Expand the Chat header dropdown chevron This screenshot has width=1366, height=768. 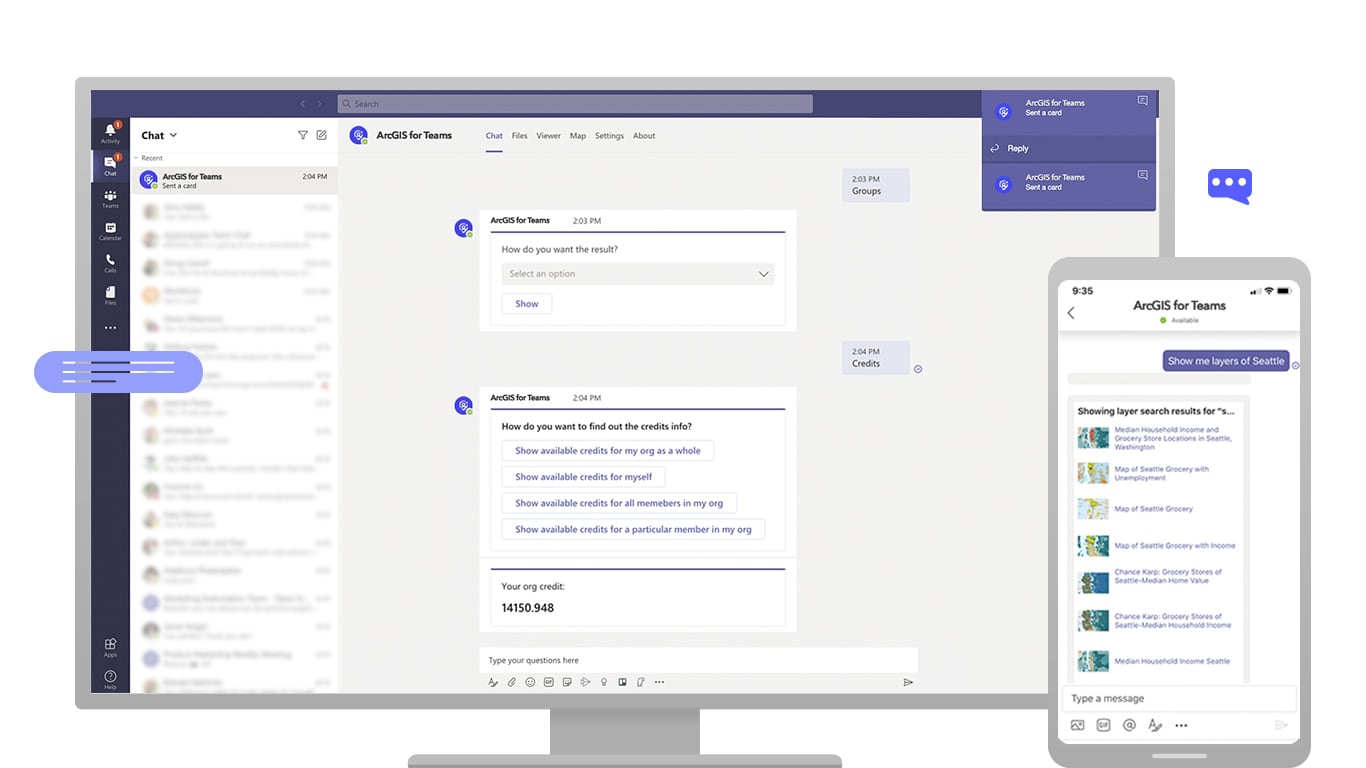(x=173, y=135)
